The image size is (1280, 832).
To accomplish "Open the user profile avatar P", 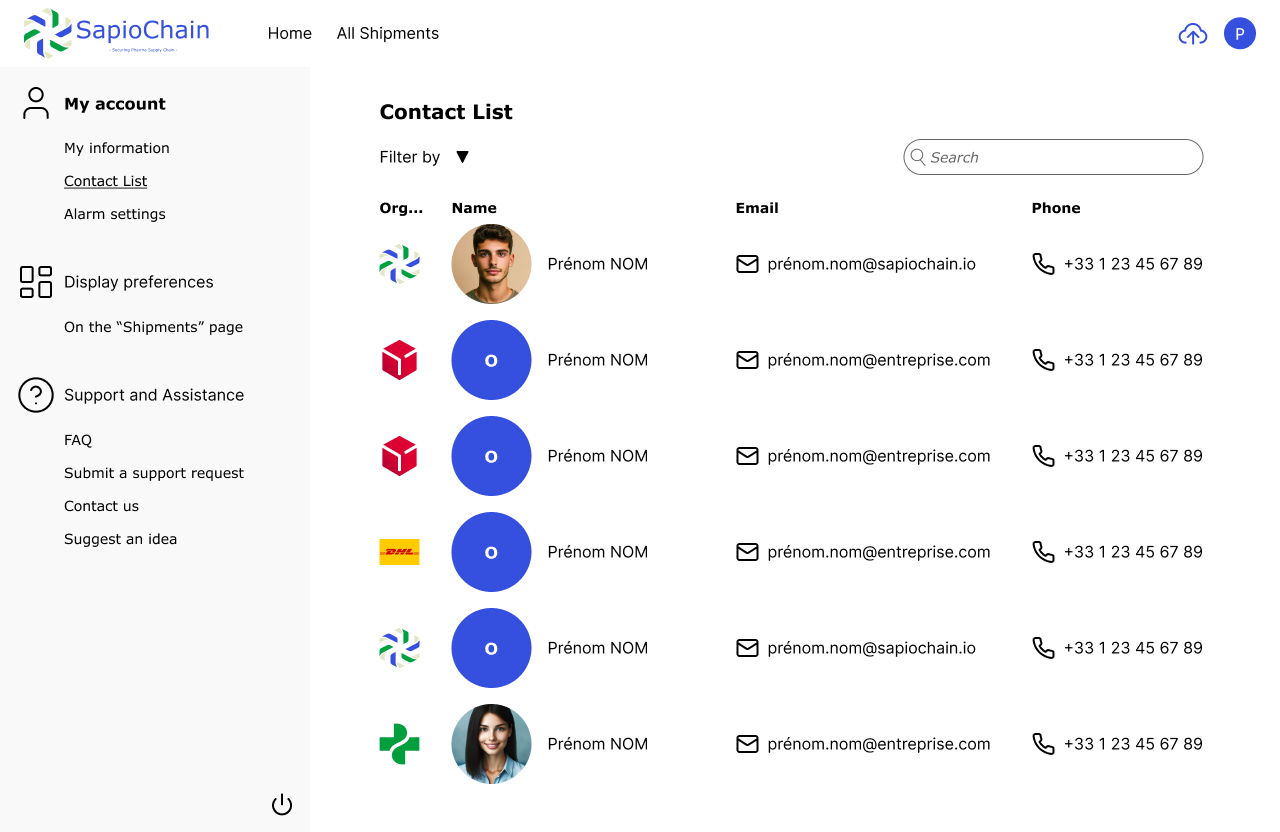I will click(x=1240, y=34).
